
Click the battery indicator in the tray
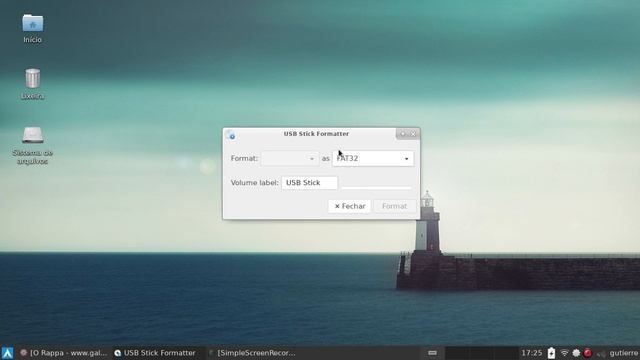(551, 353)
